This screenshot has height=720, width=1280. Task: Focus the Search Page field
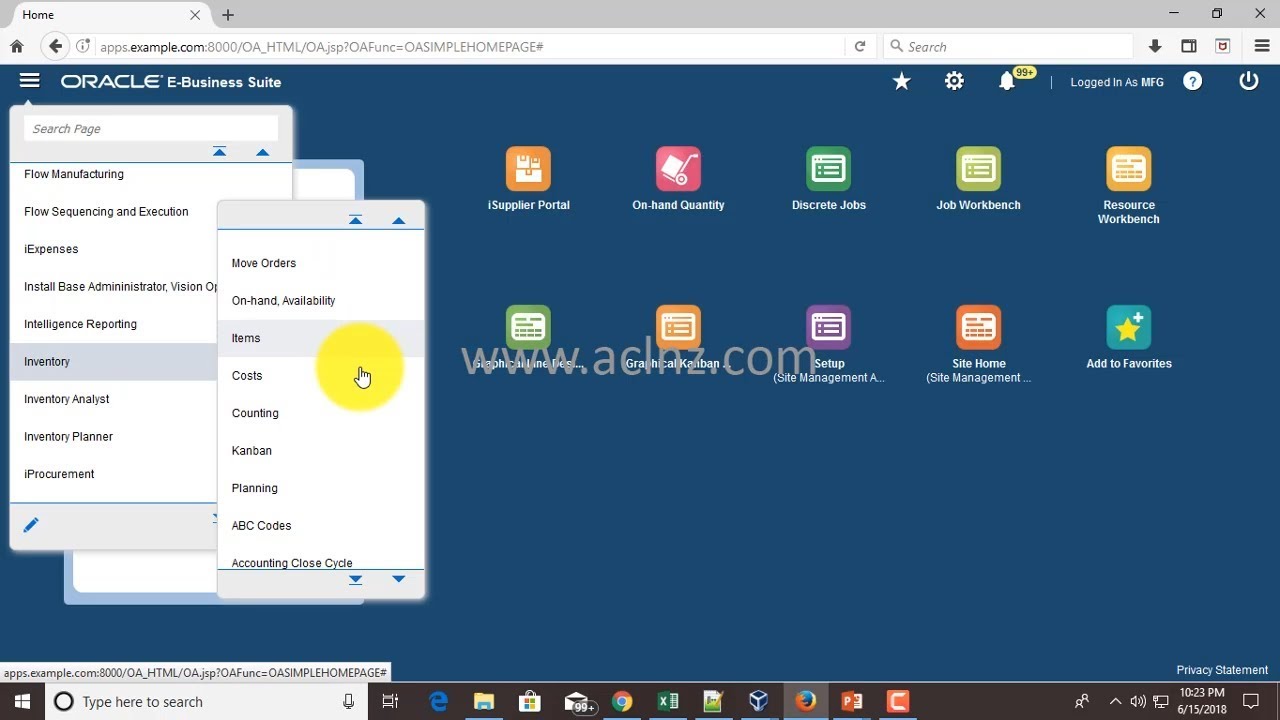coord(151,129)
